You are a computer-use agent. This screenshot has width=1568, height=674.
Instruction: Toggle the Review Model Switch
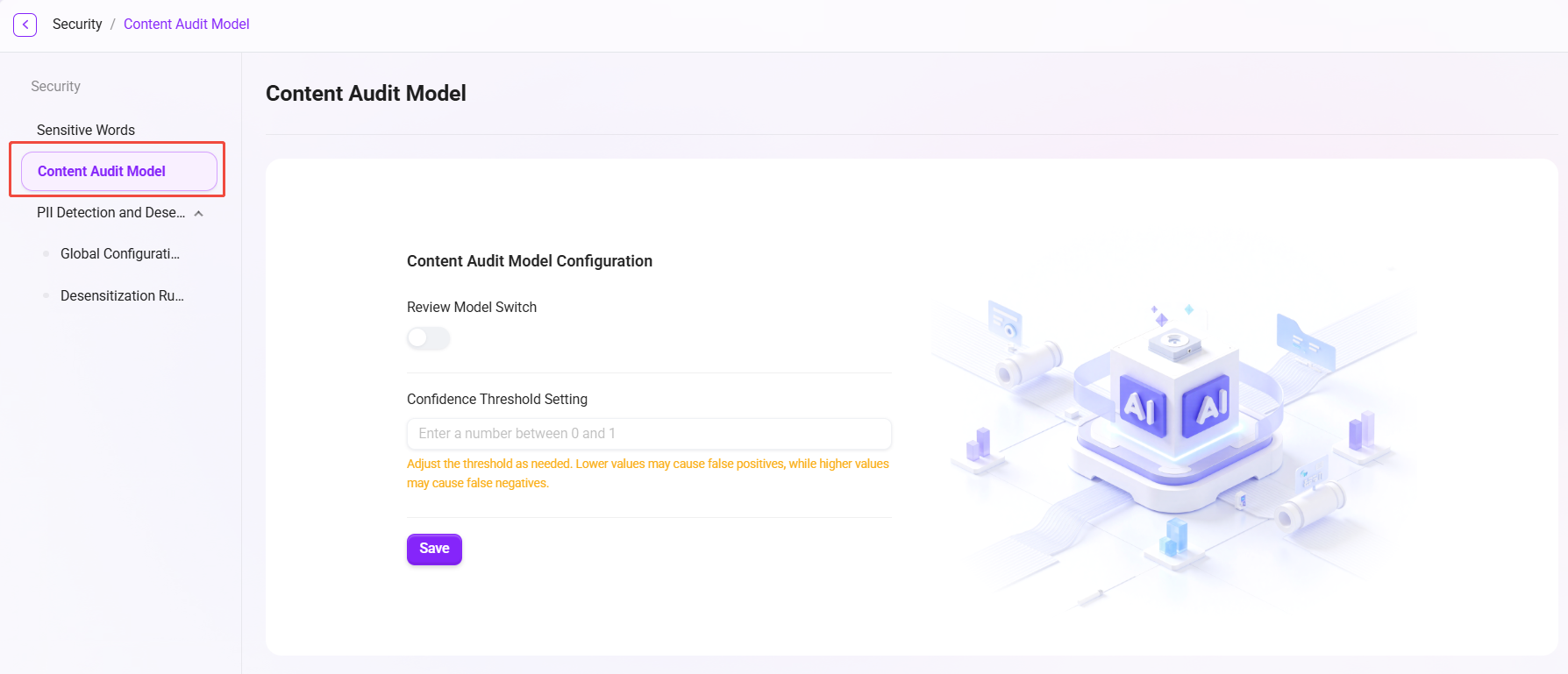click(x=429, y=338)
